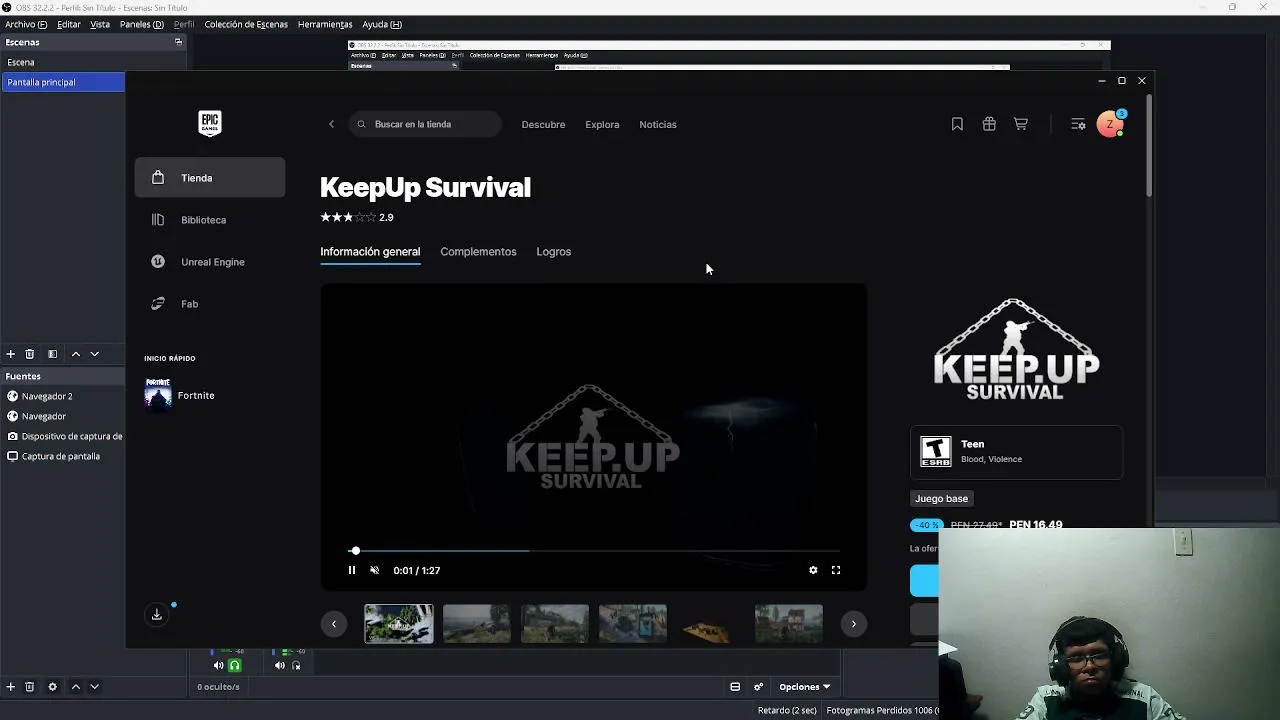Select the Pantalla principal scene
Screen dimensions: 1280x720
[62, 82]
